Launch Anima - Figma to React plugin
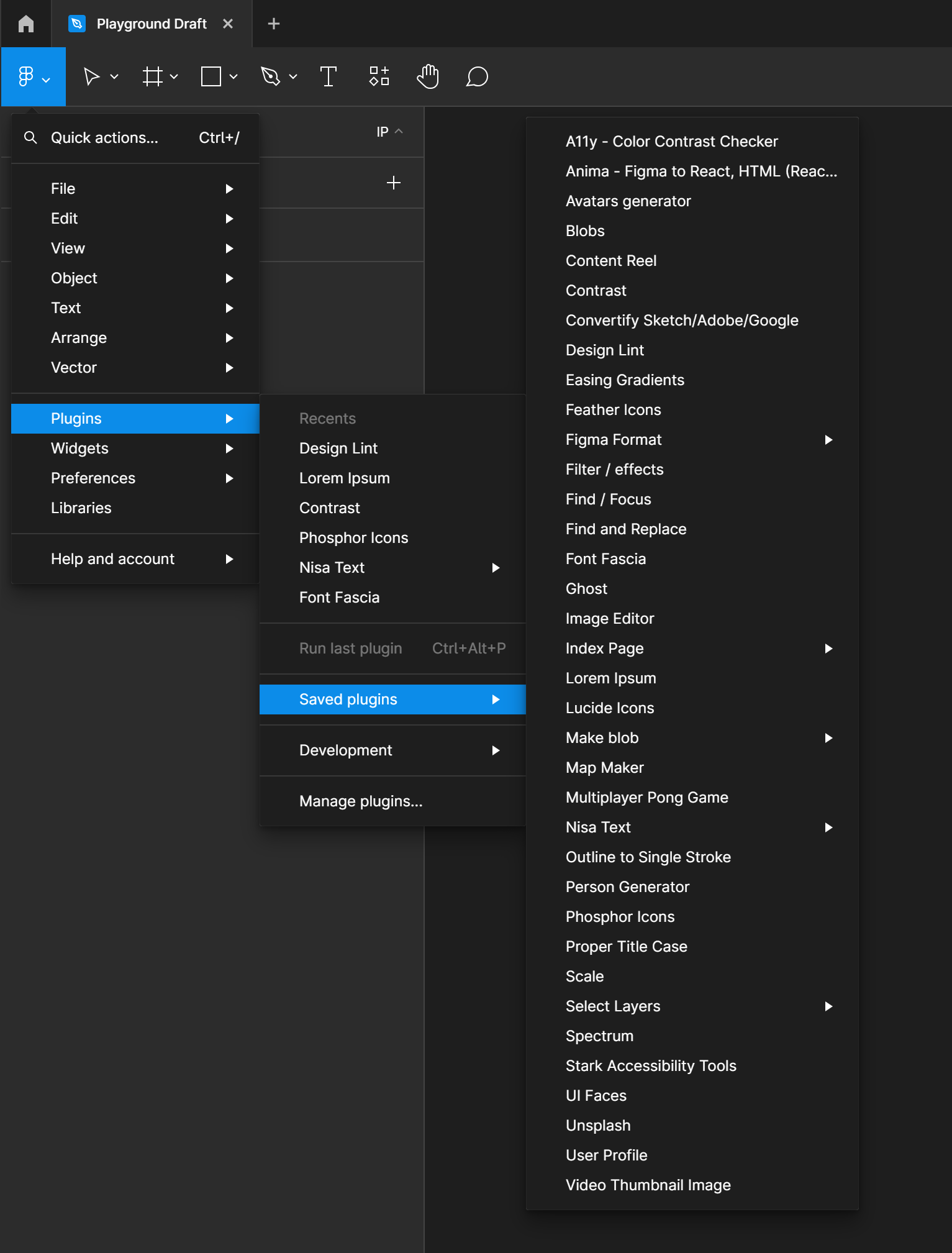 (x=692, y=171)
